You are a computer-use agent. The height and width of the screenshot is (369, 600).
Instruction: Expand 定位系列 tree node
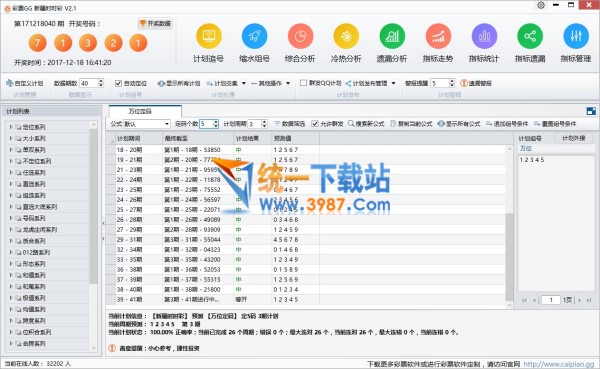pos(11,127)
